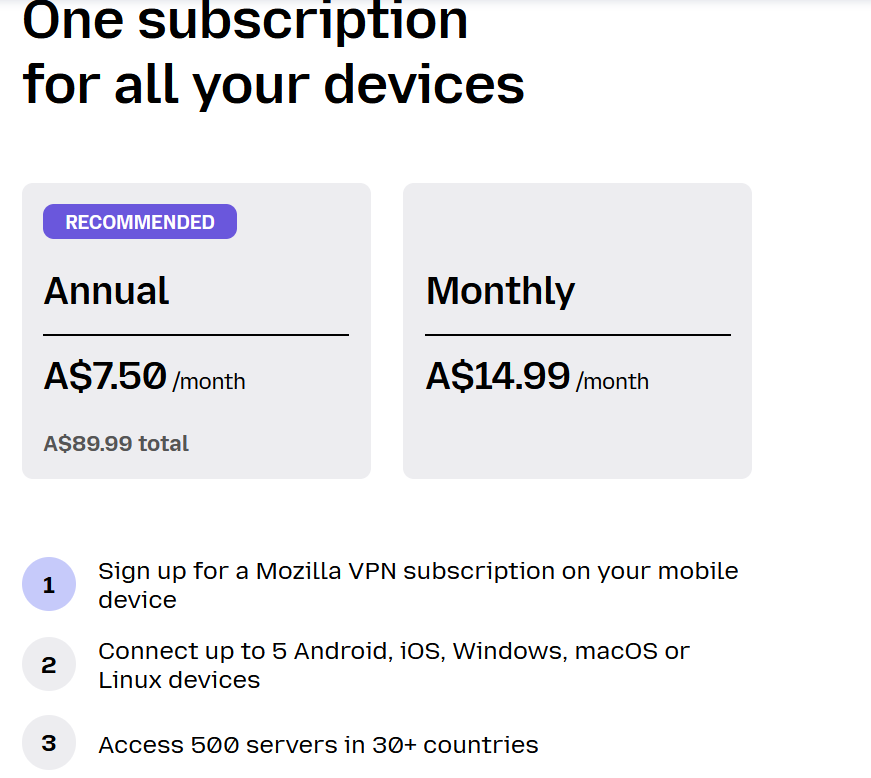Click the A$7.50 /month price
871x778 pixels.
pos(144,377)
